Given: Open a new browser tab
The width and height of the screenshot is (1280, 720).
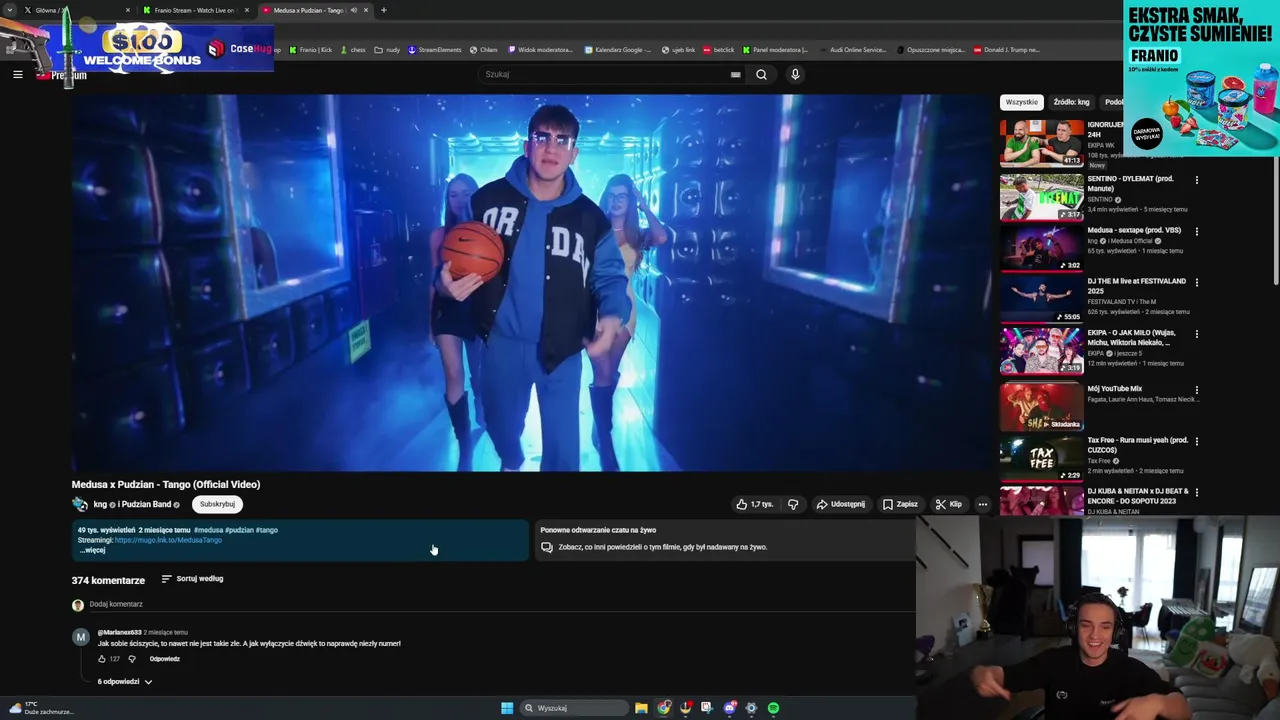Looking at the screenshot, I should pos(384,10).
